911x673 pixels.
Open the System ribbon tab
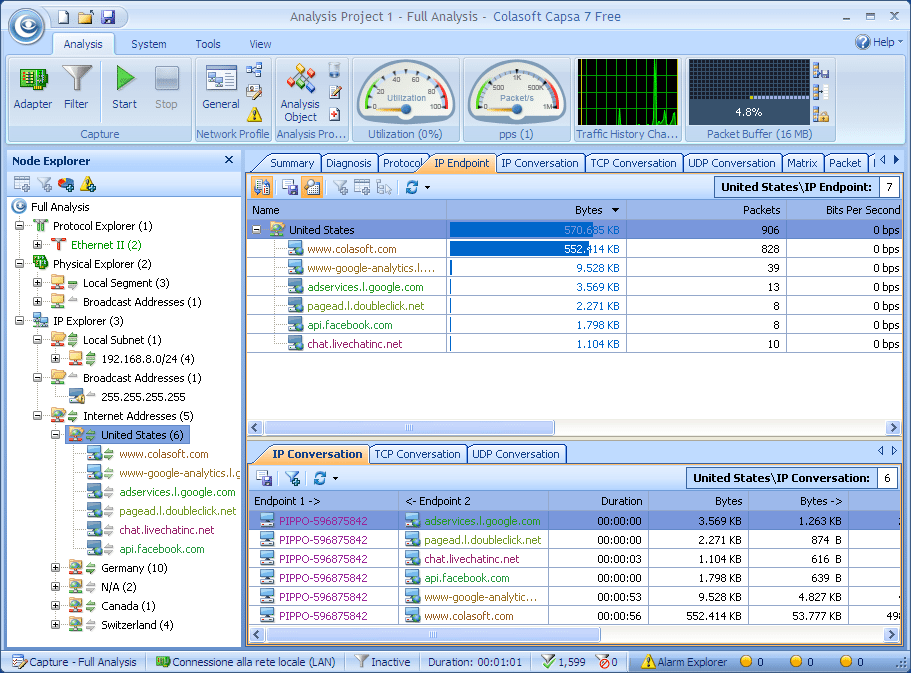coord(149,44)
